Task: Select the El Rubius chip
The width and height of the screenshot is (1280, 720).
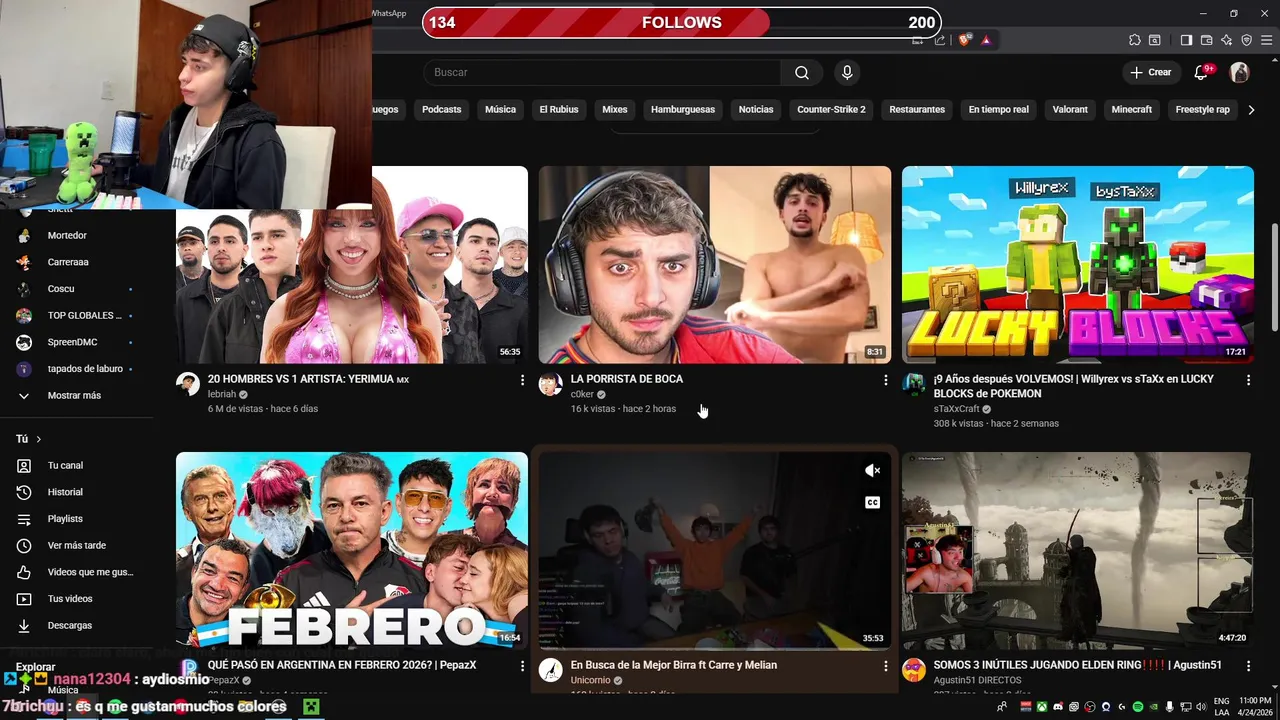Action: tap(559, 109)
